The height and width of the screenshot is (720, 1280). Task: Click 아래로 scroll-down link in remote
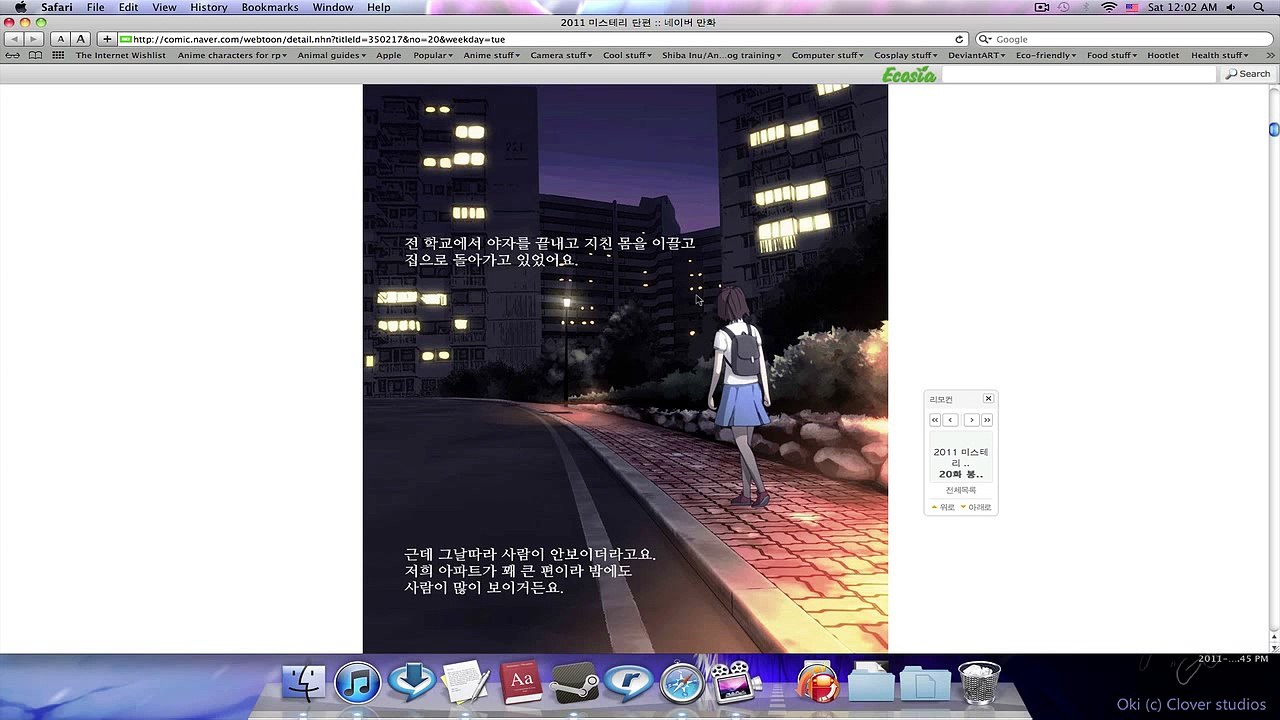[x=976, y=507]
